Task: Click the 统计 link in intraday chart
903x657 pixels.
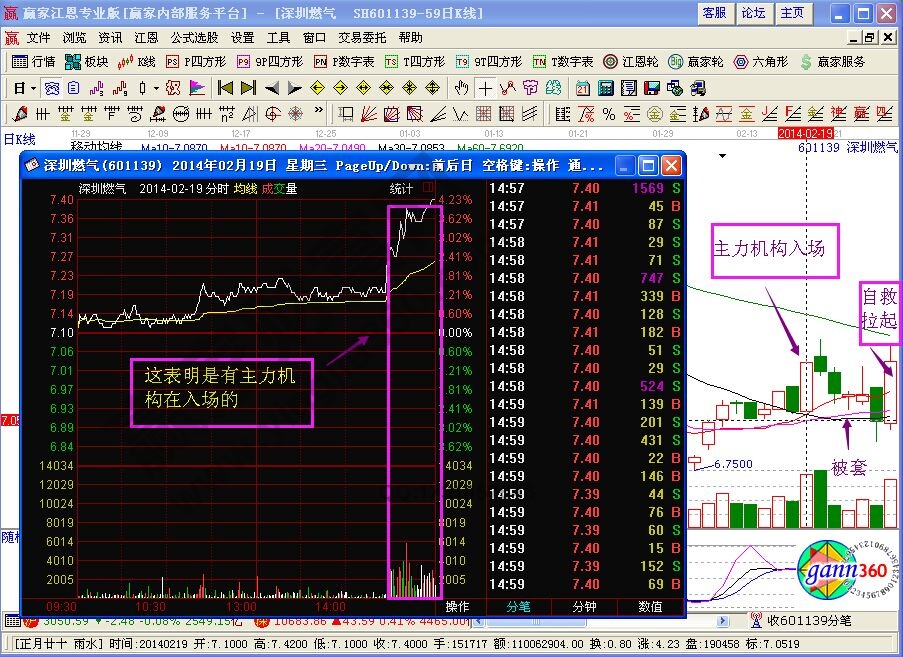Action: [x=401, y=188]
